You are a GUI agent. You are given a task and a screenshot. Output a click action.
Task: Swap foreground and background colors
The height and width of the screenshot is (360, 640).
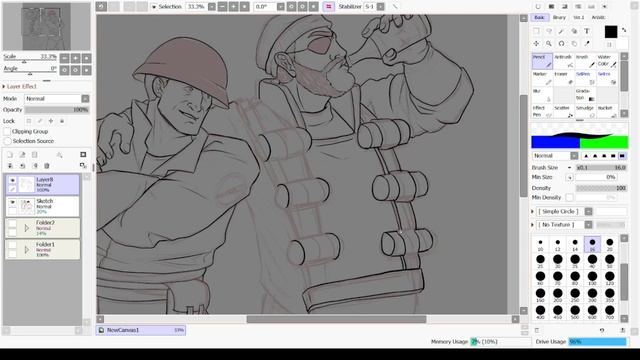pyautogui.click(x=624, y=30)
